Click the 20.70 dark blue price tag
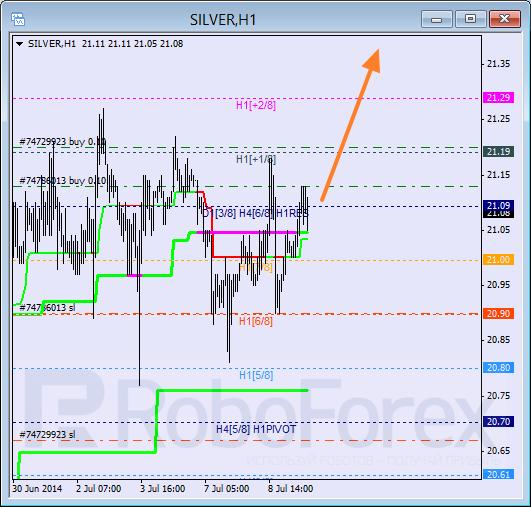This screenshot has width=531, height=507. [498, 422]
